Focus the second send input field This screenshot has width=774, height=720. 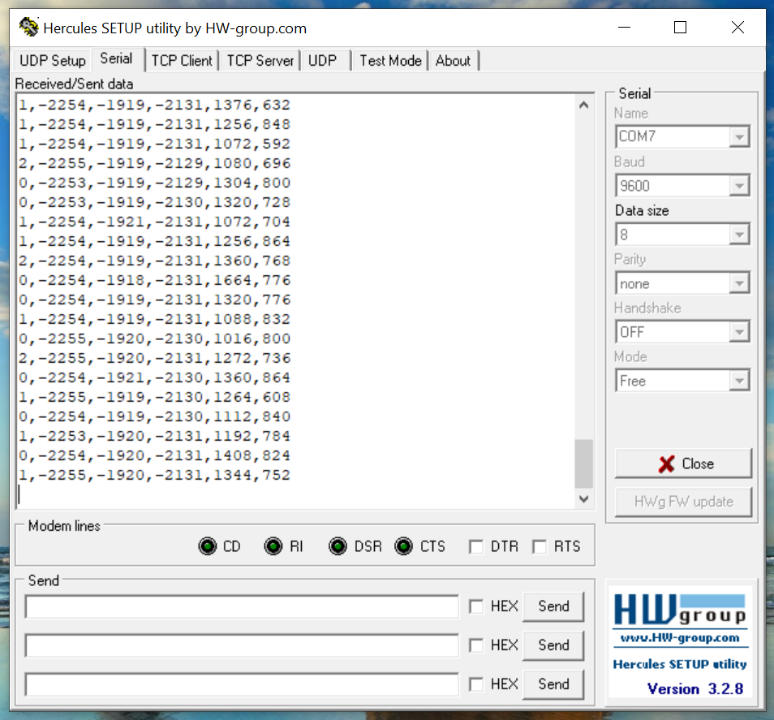[242, 645]
